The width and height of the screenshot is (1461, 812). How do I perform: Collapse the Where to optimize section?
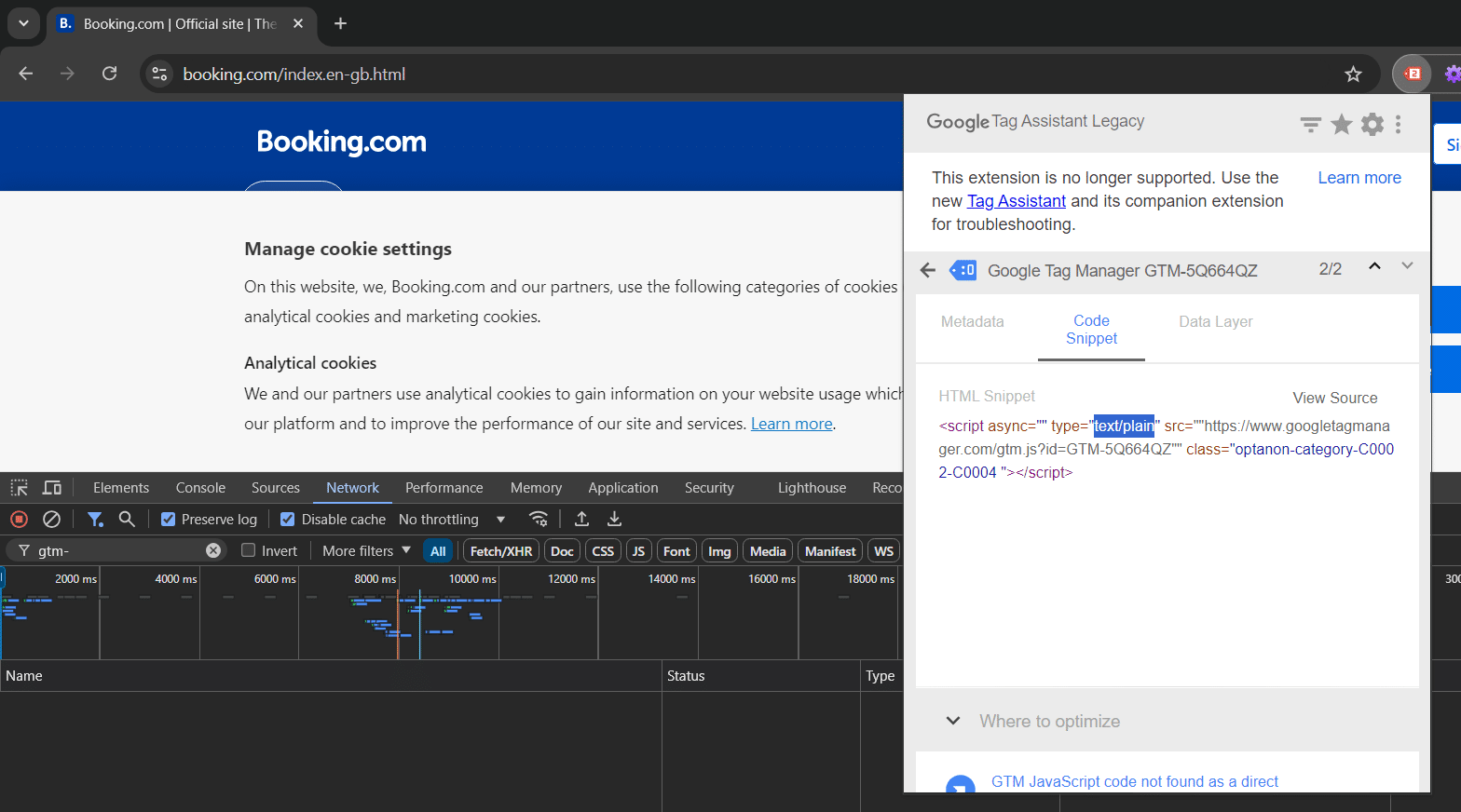(953, 721)
